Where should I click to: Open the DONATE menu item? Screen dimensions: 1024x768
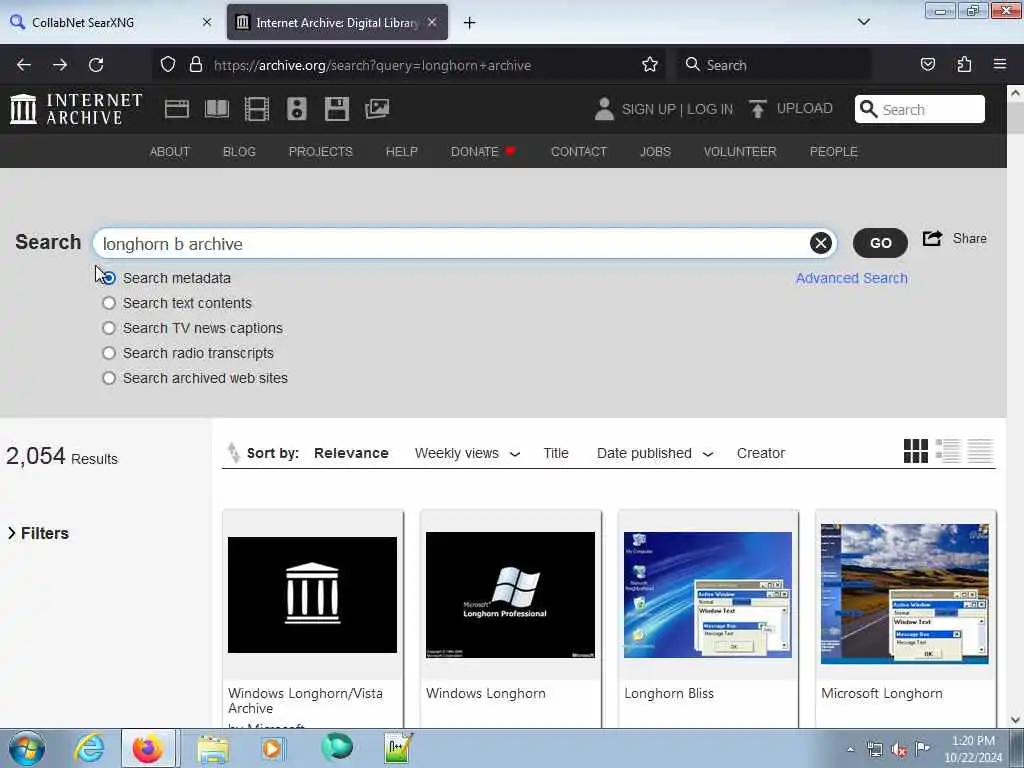click(483, 152)
